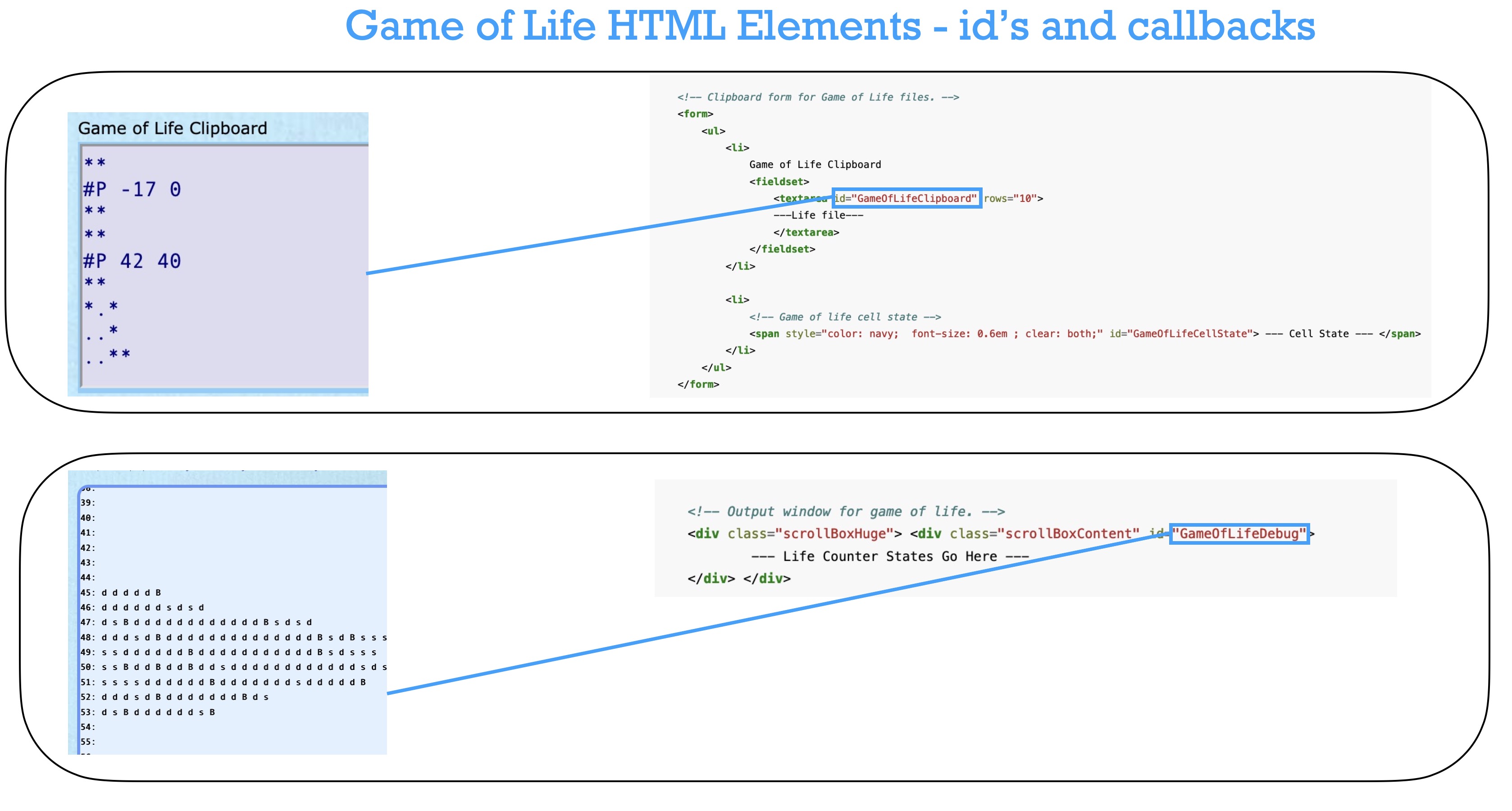1512x811 pixels.
Task: Click debug output row "45: d d d d d B"
Action: [120, 592]
